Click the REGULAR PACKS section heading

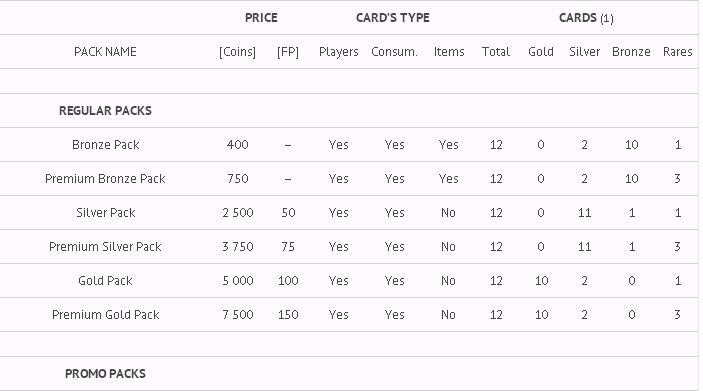coord(105,110)
